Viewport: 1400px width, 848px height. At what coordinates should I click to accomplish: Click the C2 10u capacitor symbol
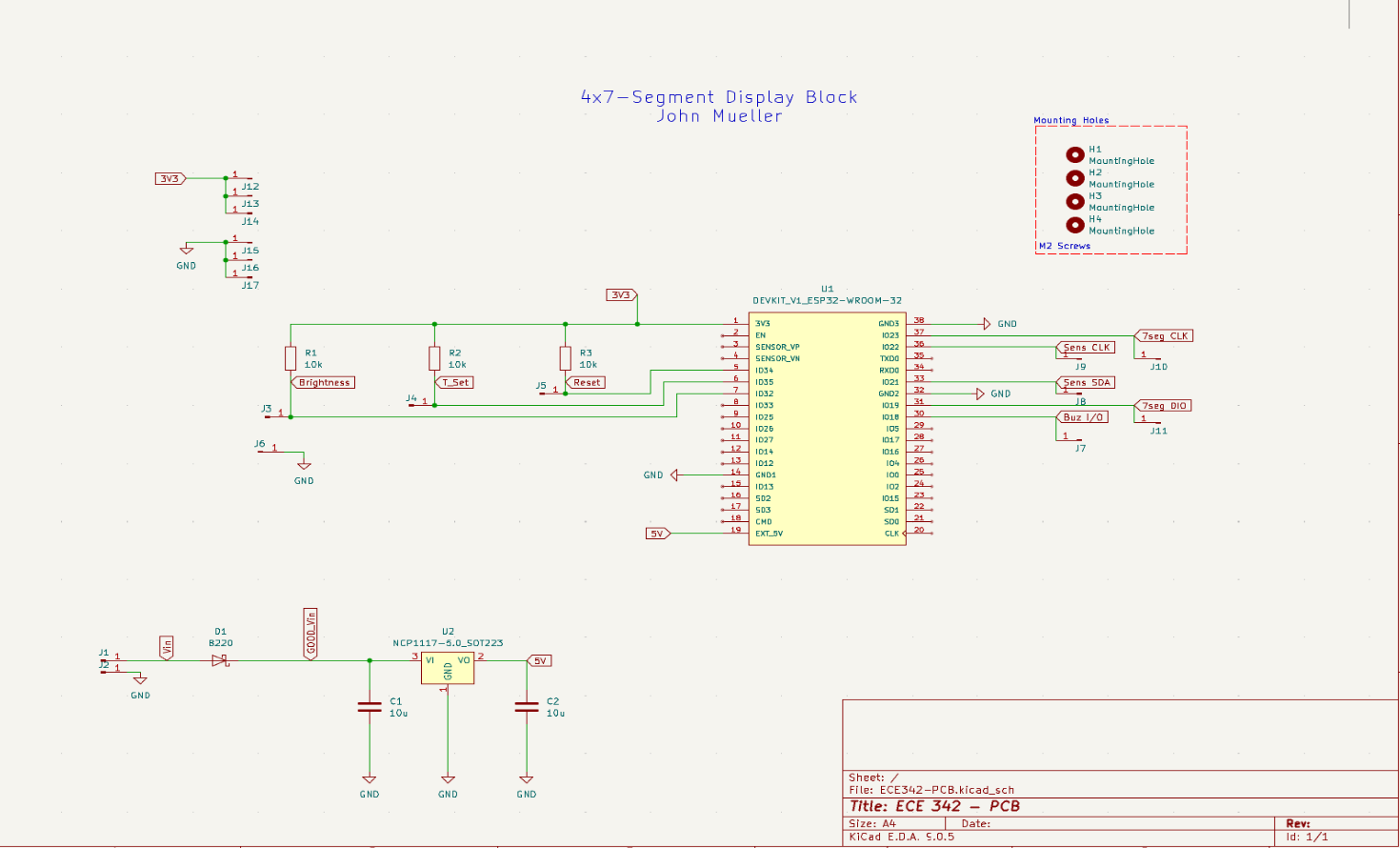coord(527,707)
